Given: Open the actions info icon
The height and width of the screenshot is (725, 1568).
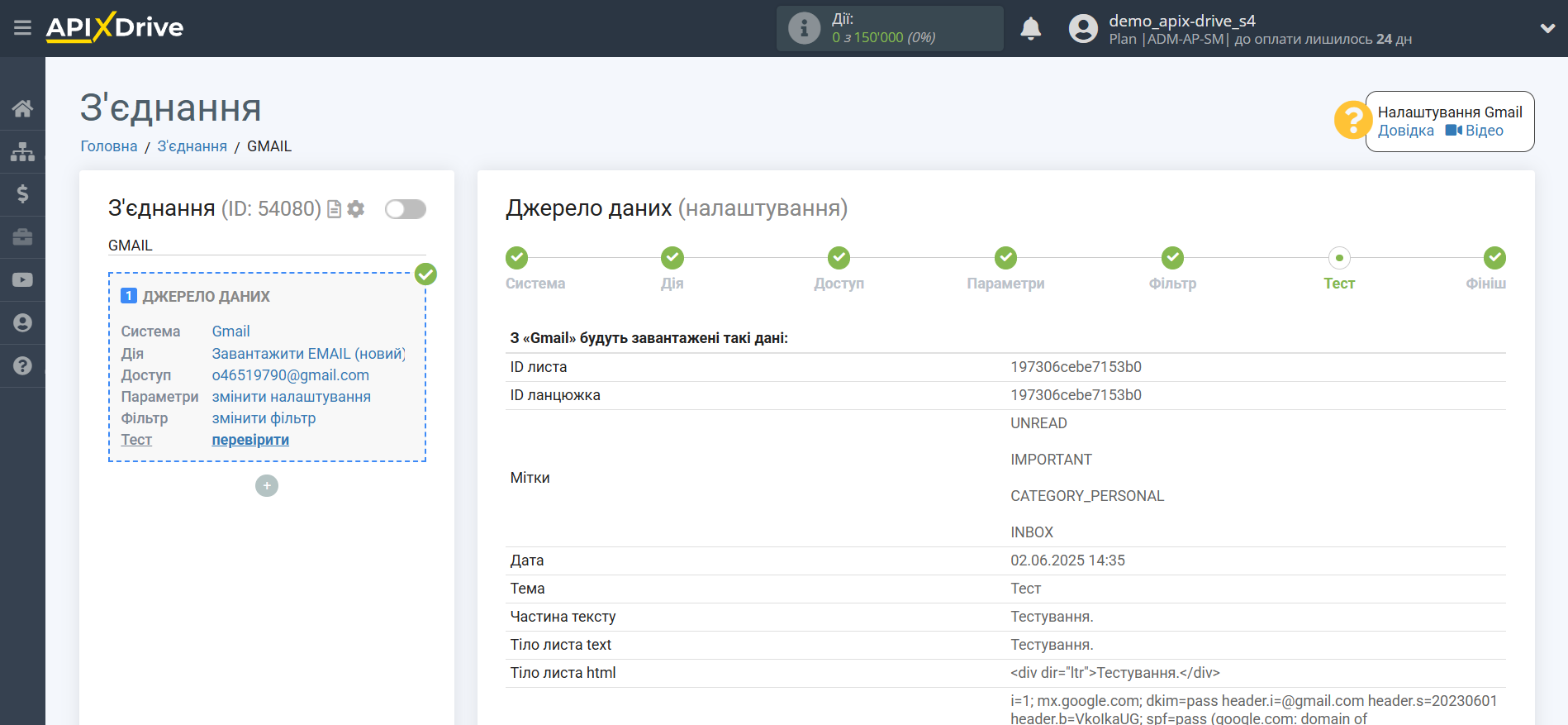Looking at the screenshot, I should tap(804, 28).
